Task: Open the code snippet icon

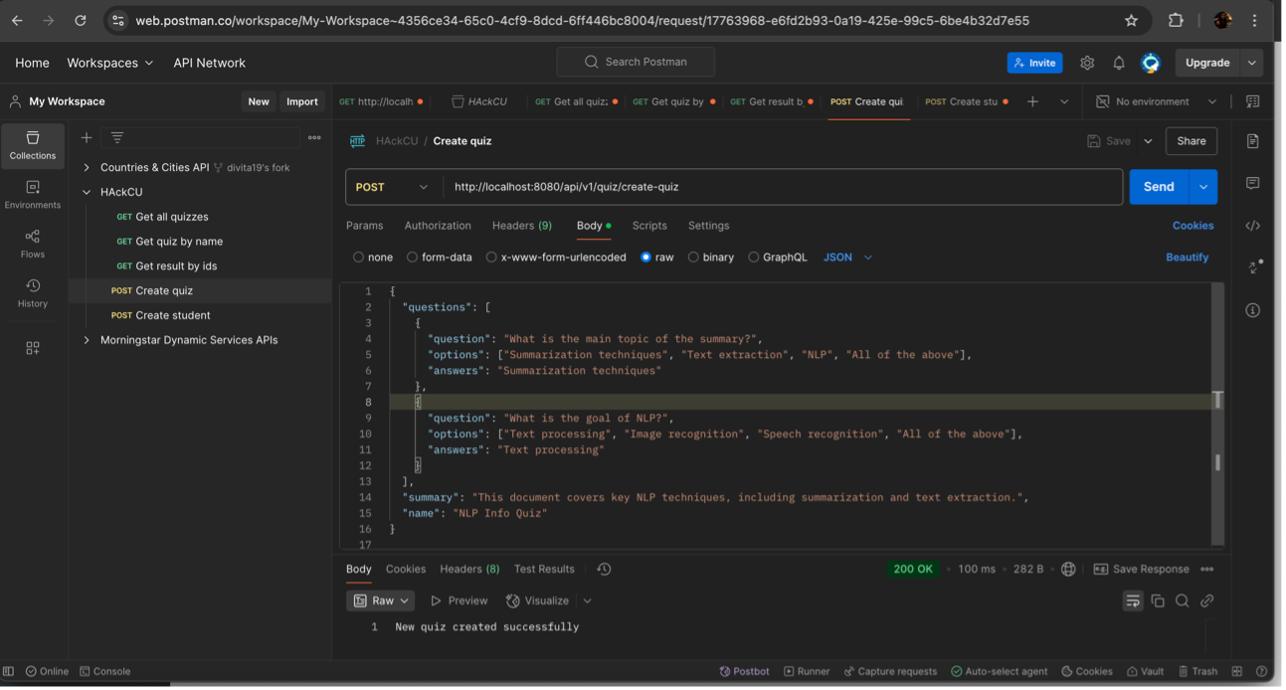Action: (x=1253, y=226)
